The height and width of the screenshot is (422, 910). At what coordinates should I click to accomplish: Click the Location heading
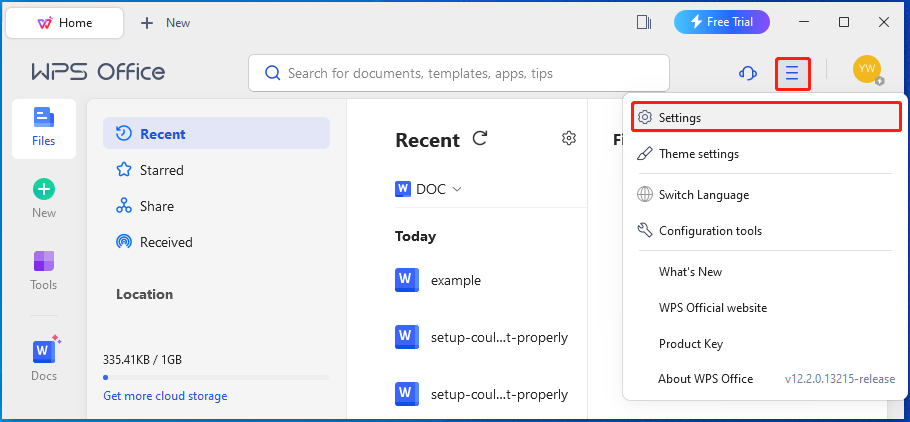pyautogui.click(x=145, y=294)
